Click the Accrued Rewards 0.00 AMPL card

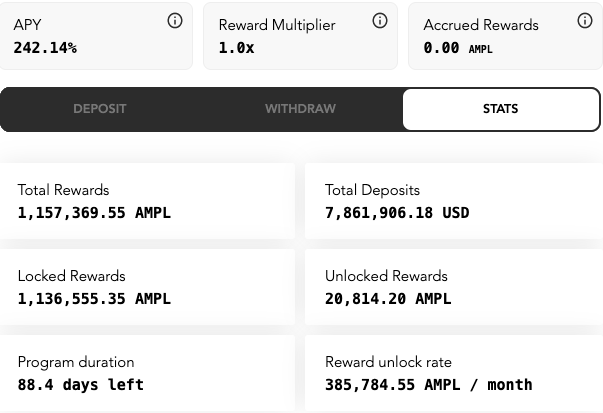coord(505,36)
